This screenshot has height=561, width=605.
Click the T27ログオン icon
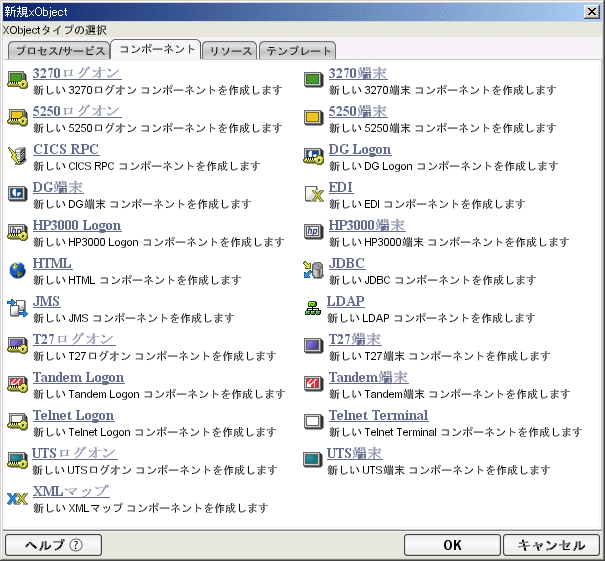pyautogui.click(x=17, y=345)
